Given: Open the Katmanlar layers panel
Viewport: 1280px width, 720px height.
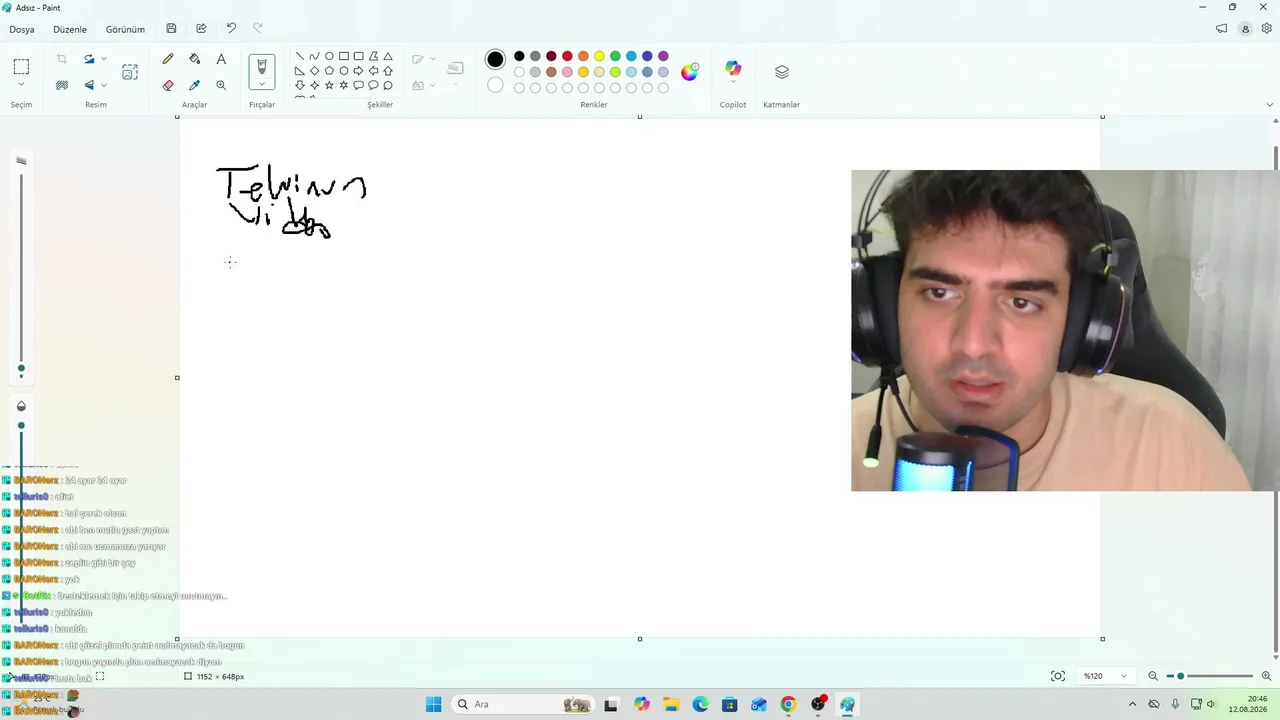Looking at the screenshot, I should [x=782, y=72].
